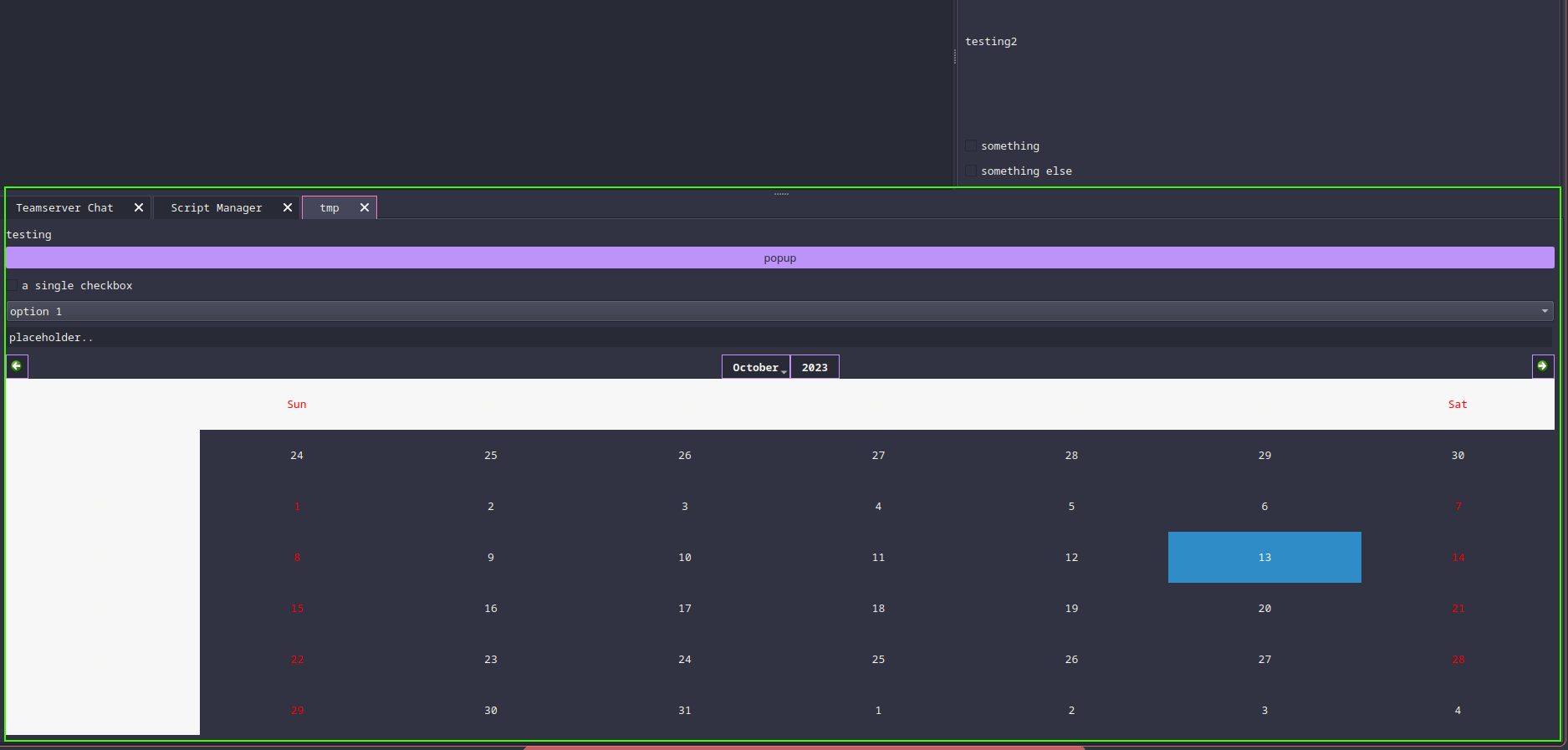
Task: Tick the 'something else' checkbox
Action: click(x=971, y=171)
